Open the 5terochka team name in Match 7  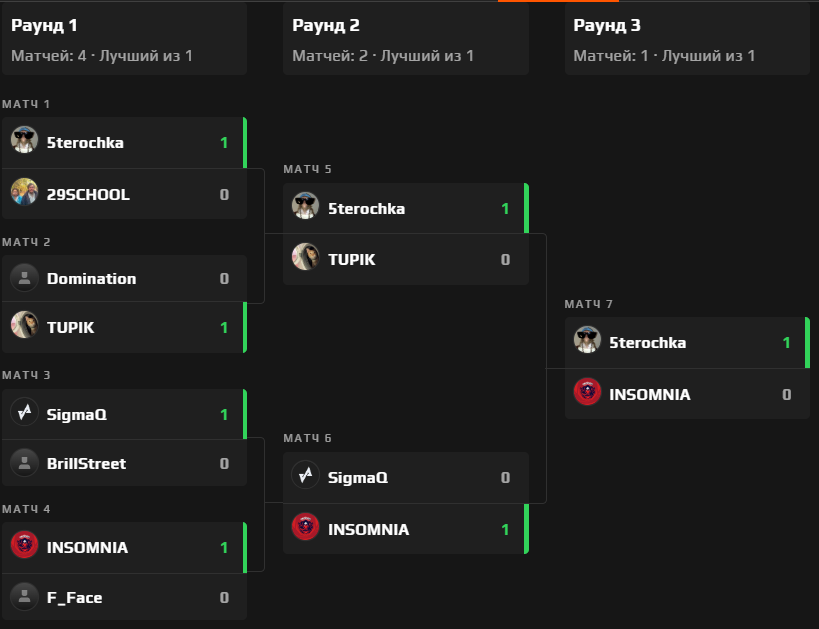click(647, 342)
